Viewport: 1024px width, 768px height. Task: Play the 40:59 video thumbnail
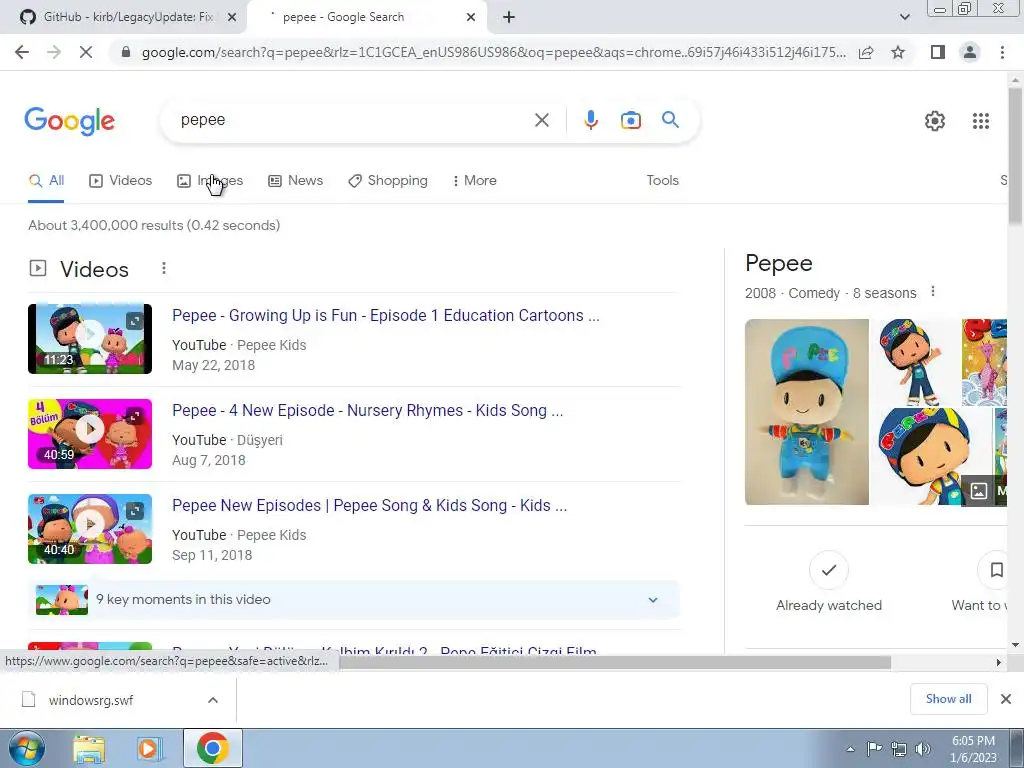coord(90,434)
